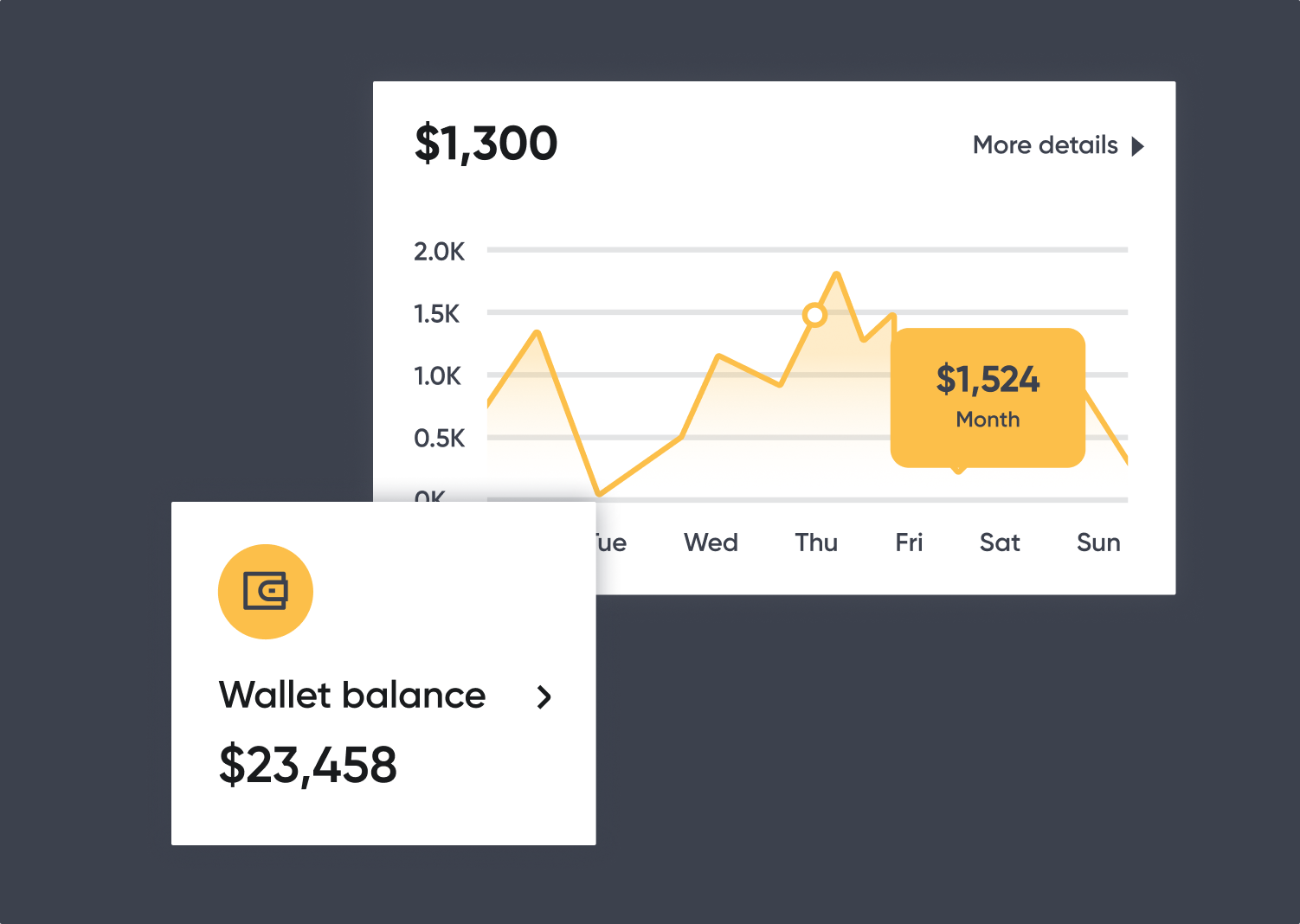Click the chart peak above Thu
1300x924 pixels.
836,275
